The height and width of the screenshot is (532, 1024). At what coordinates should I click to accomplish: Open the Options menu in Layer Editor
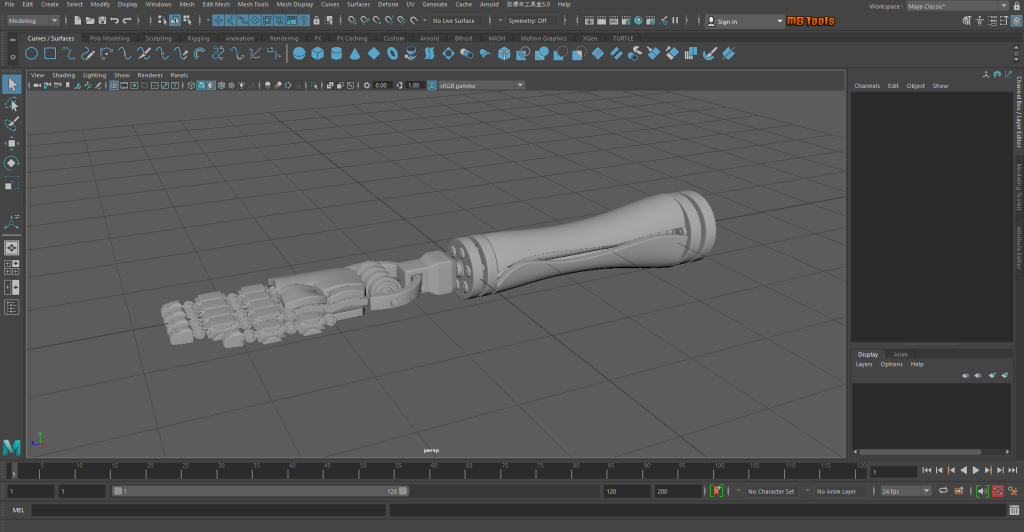point(891,364)
